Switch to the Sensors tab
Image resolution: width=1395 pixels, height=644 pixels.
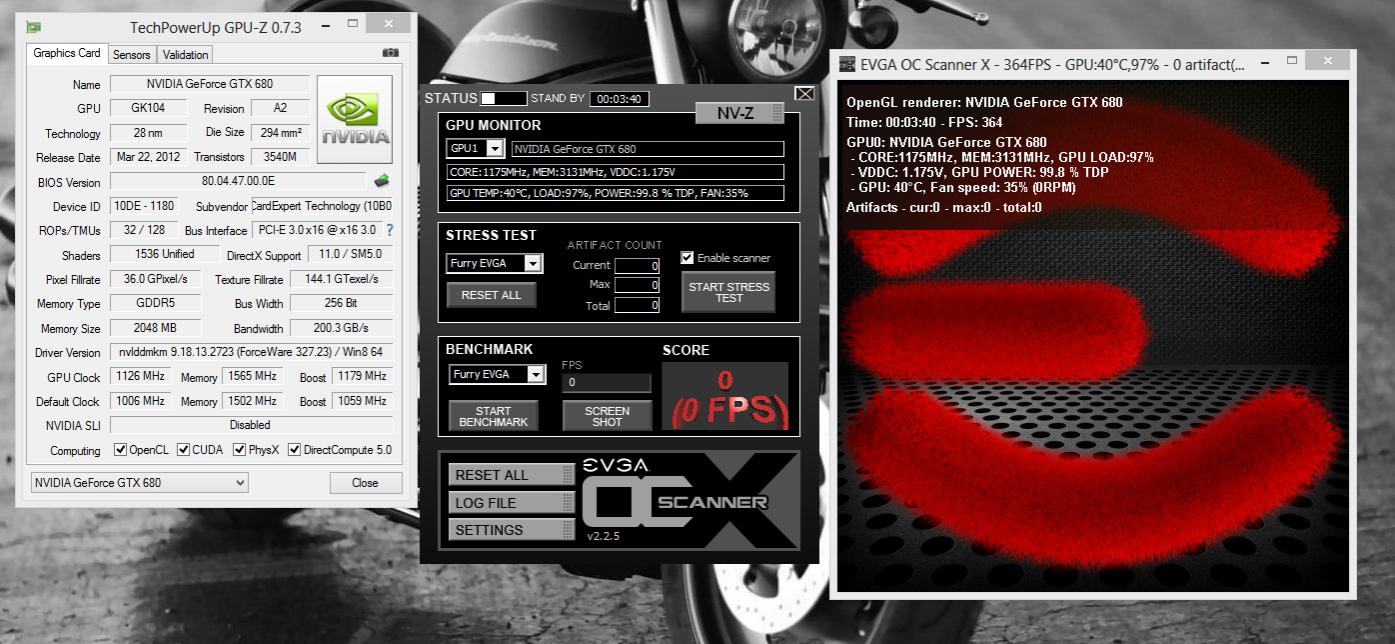[132, 55]
